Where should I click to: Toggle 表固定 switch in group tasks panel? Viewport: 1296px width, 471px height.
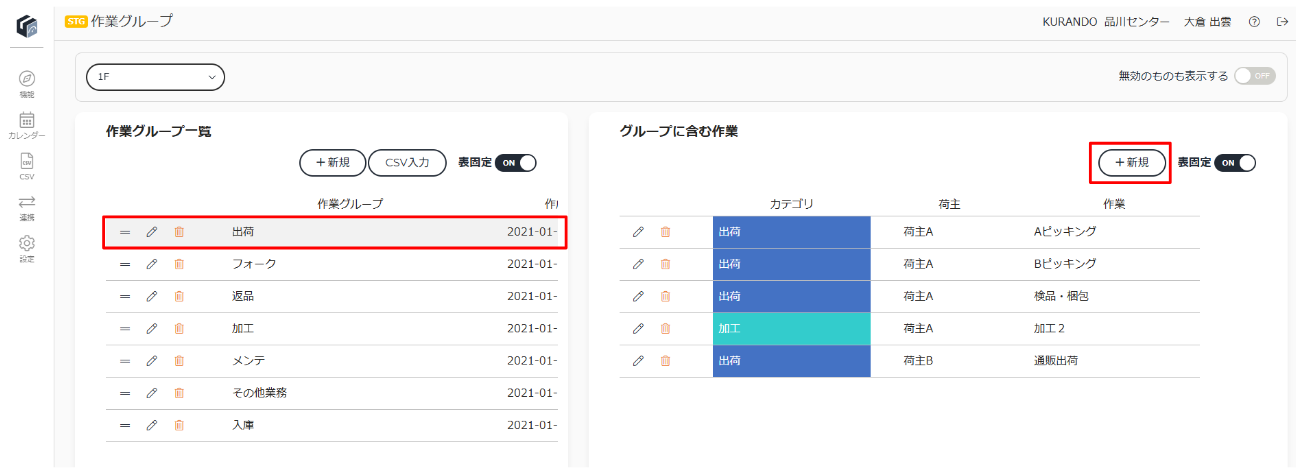point(1235,162)
